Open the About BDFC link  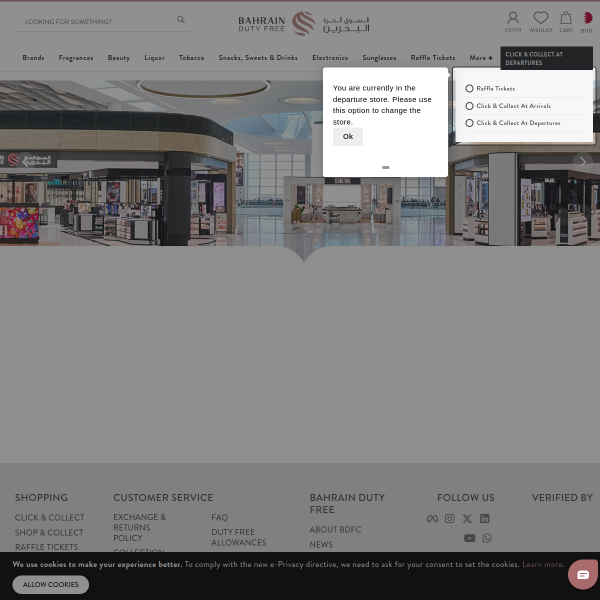pyautogui.click(x=335, y=530)
